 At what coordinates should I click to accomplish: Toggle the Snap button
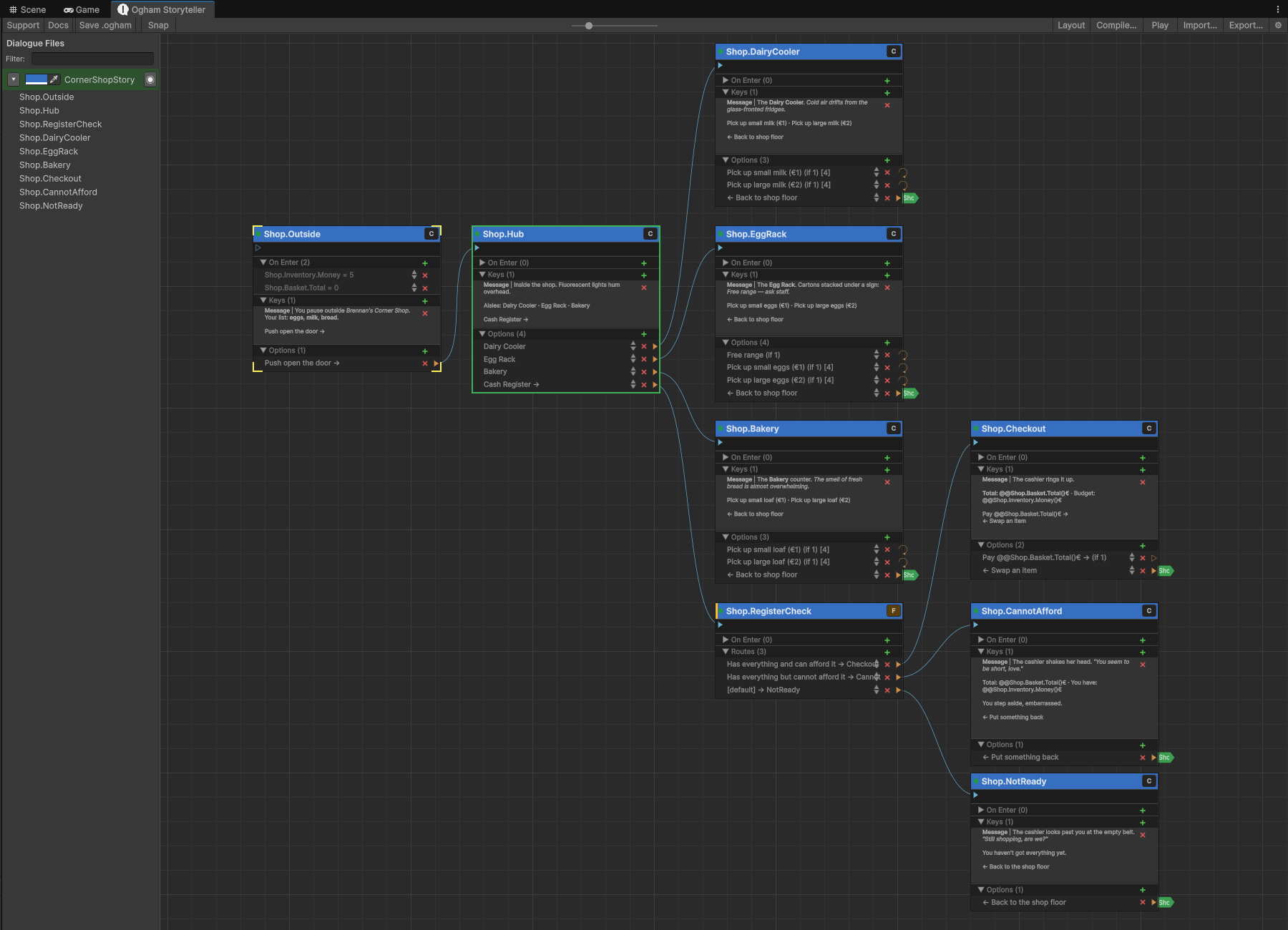pyautogui.click(x=158, y=25)
